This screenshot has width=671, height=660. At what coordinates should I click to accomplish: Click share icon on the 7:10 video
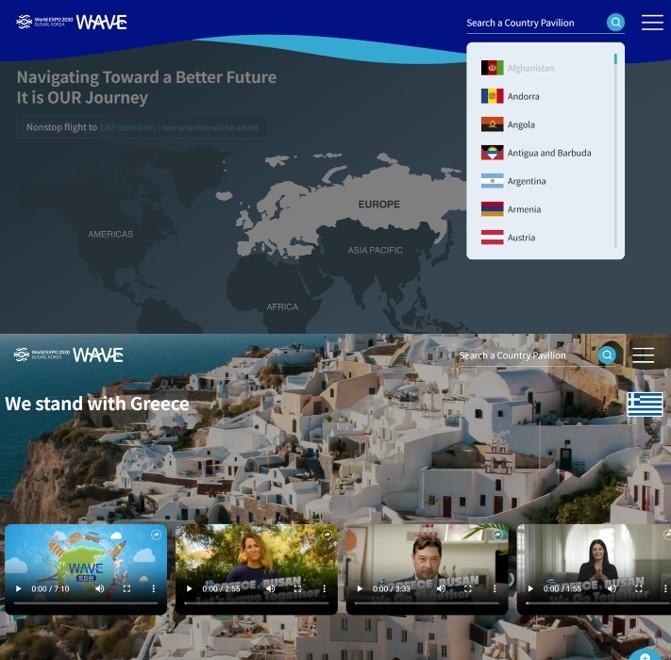(x=156, y=534)
